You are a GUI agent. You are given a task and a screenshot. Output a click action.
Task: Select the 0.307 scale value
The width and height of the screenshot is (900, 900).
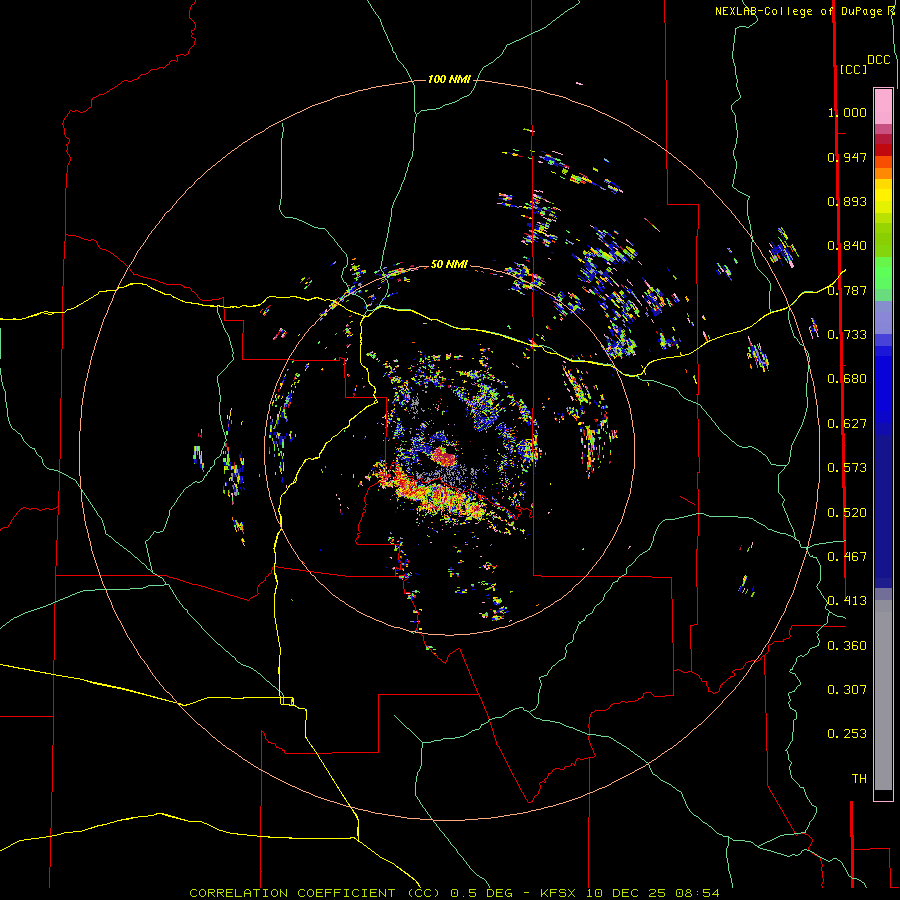click(847, 690)
